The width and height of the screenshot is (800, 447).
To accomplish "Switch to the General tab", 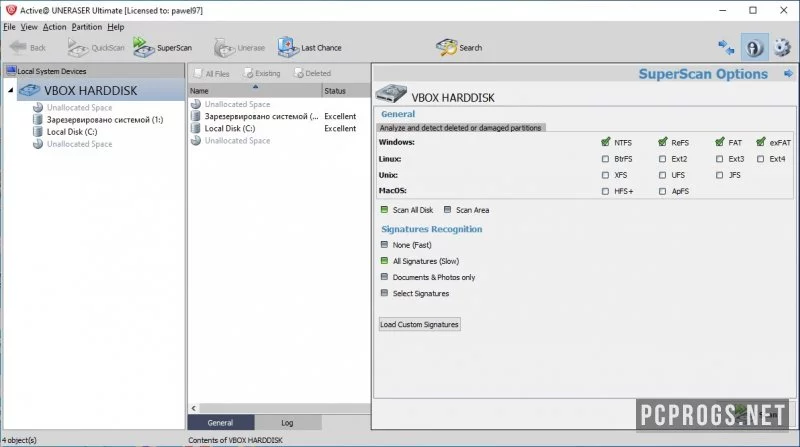I will pyautogui.click(x=220, y=423).
